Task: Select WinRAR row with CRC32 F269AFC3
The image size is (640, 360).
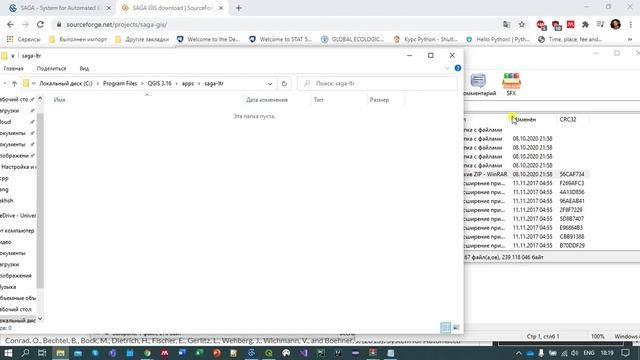Action: 527,183
